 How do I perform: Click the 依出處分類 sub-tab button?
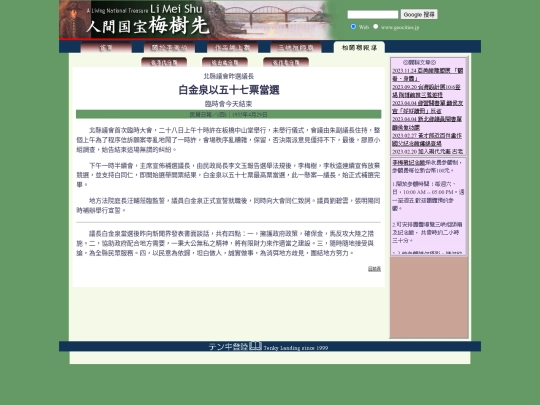pos(225,62)
